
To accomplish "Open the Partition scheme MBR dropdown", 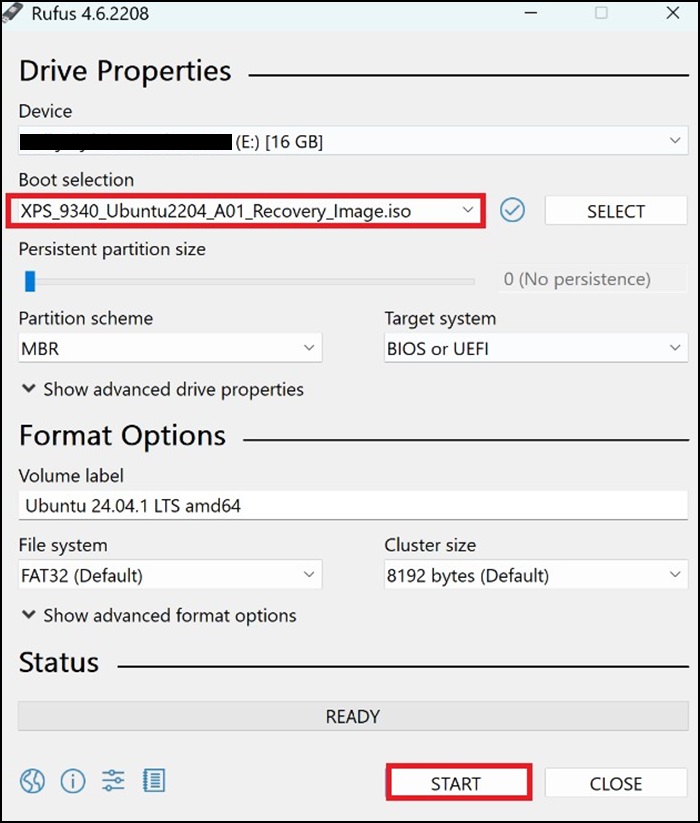I will pos(170,349).
